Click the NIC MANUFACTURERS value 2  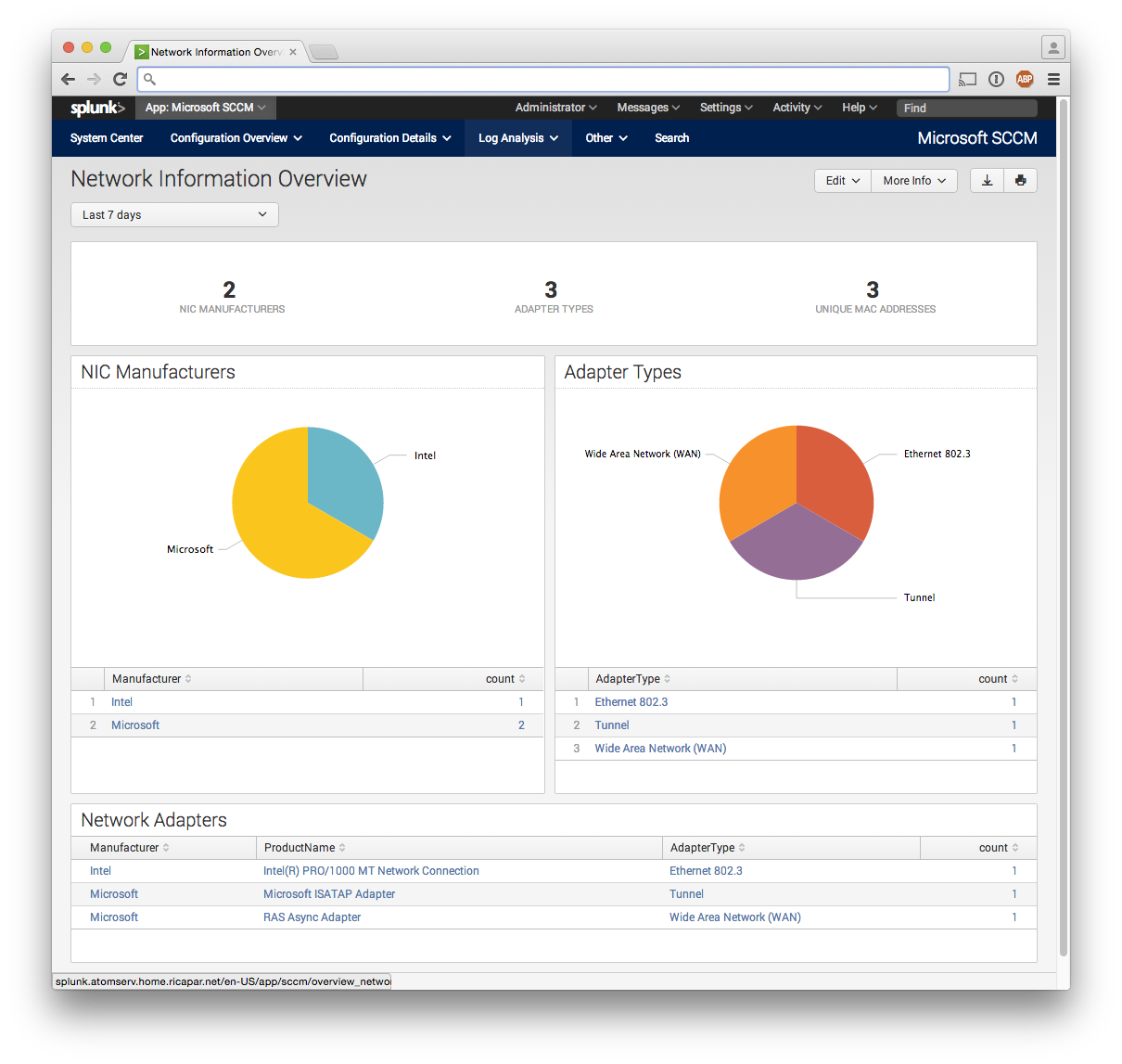[x=229, y=289]
